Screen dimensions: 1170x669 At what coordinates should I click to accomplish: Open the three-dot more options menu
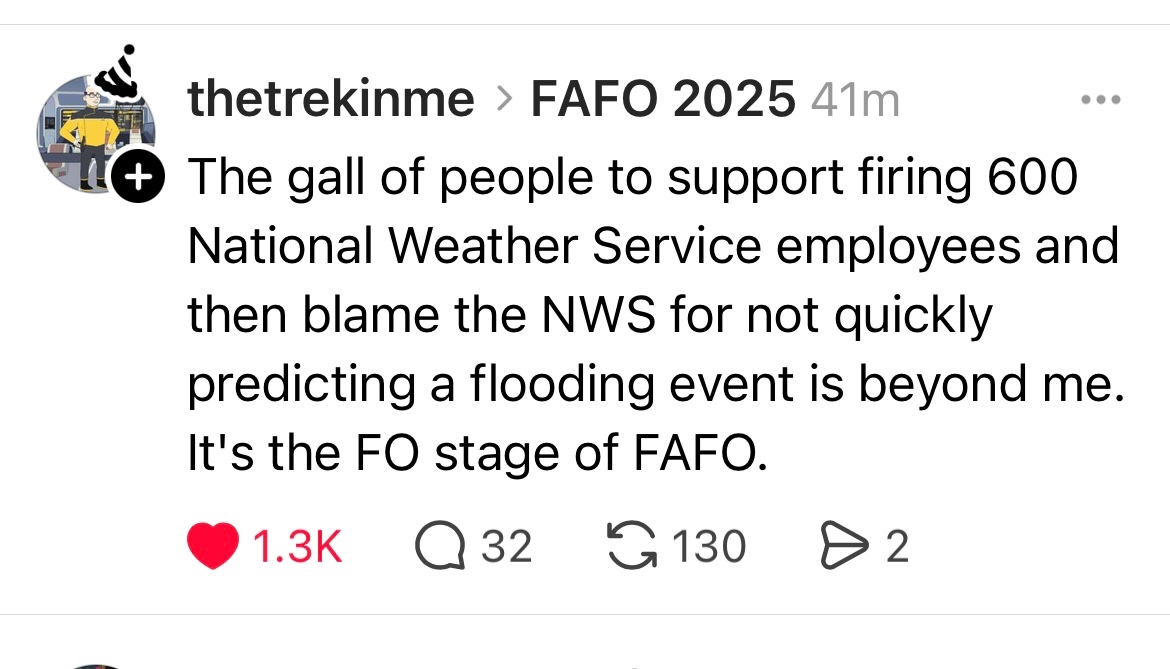pos(1102,100)
